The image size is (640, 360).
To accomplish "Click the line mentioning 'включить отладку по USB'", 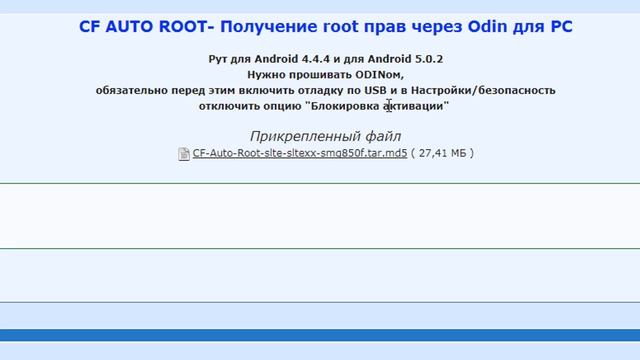I will [x=326, y=90].
